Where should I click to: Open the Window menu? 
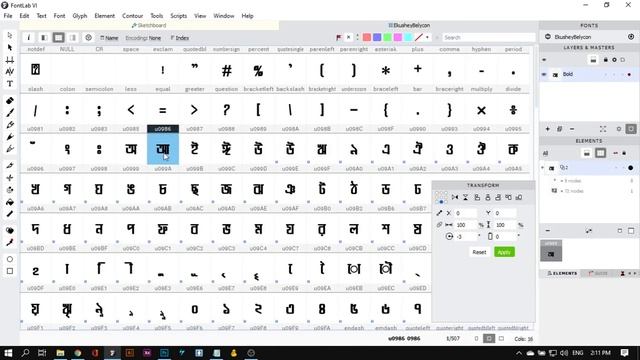224,16
